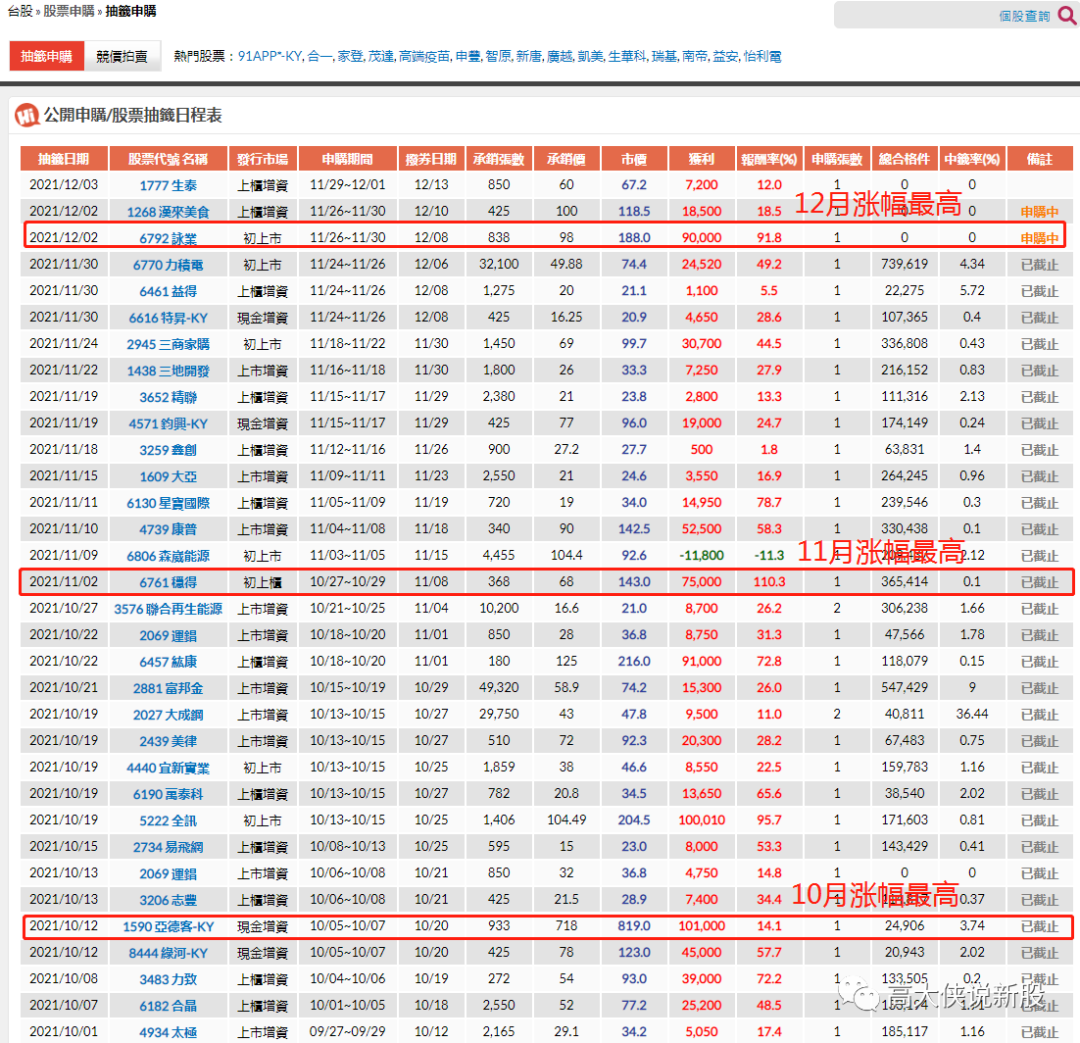This screenshot has height=1043, width=1080.
Task: Open the 台股 breadcrumb link
Action: pyautogui.click(x=19, y=11)
